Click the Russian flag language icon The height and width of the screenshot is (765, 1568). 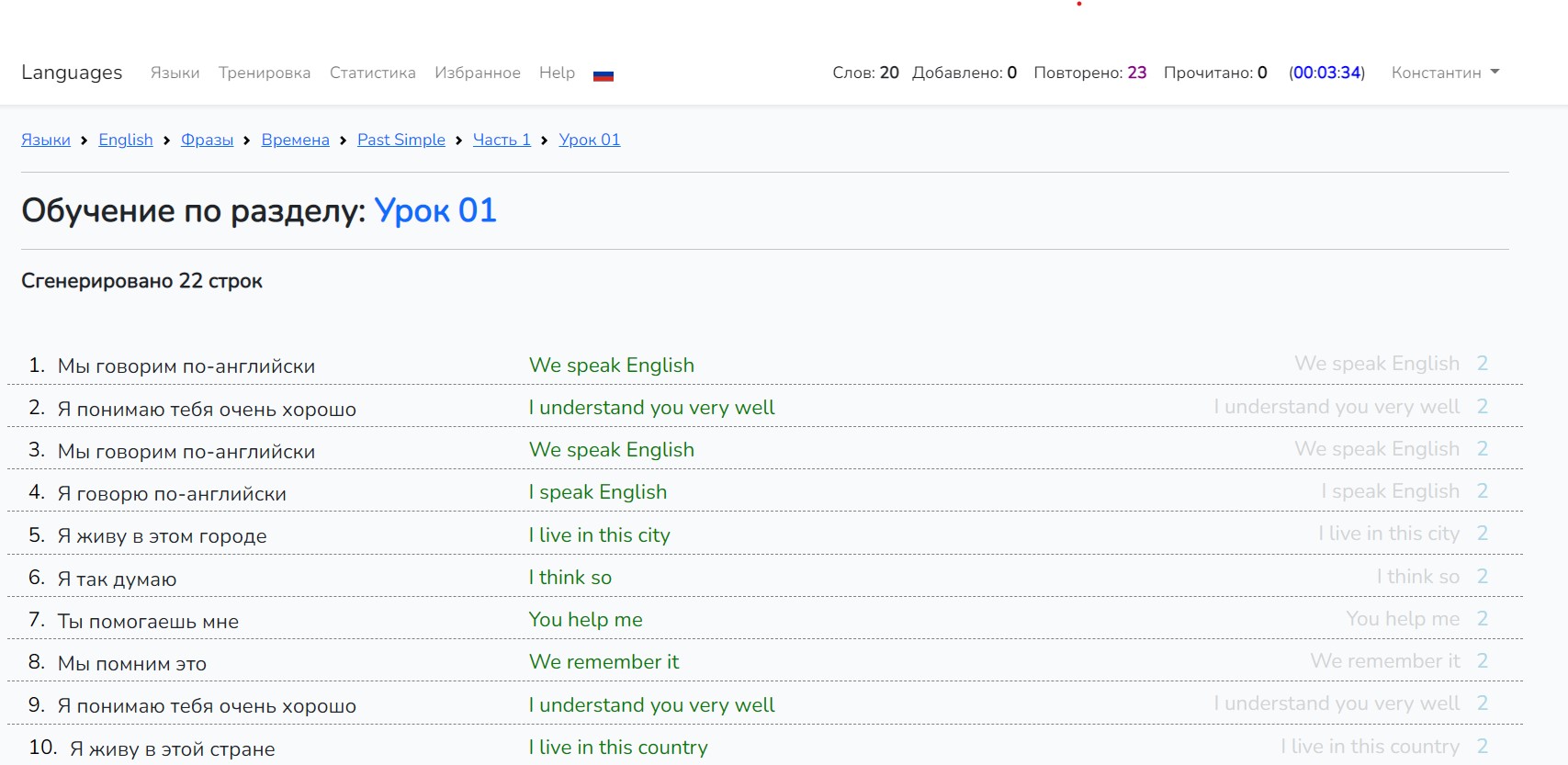pos(603,74)
